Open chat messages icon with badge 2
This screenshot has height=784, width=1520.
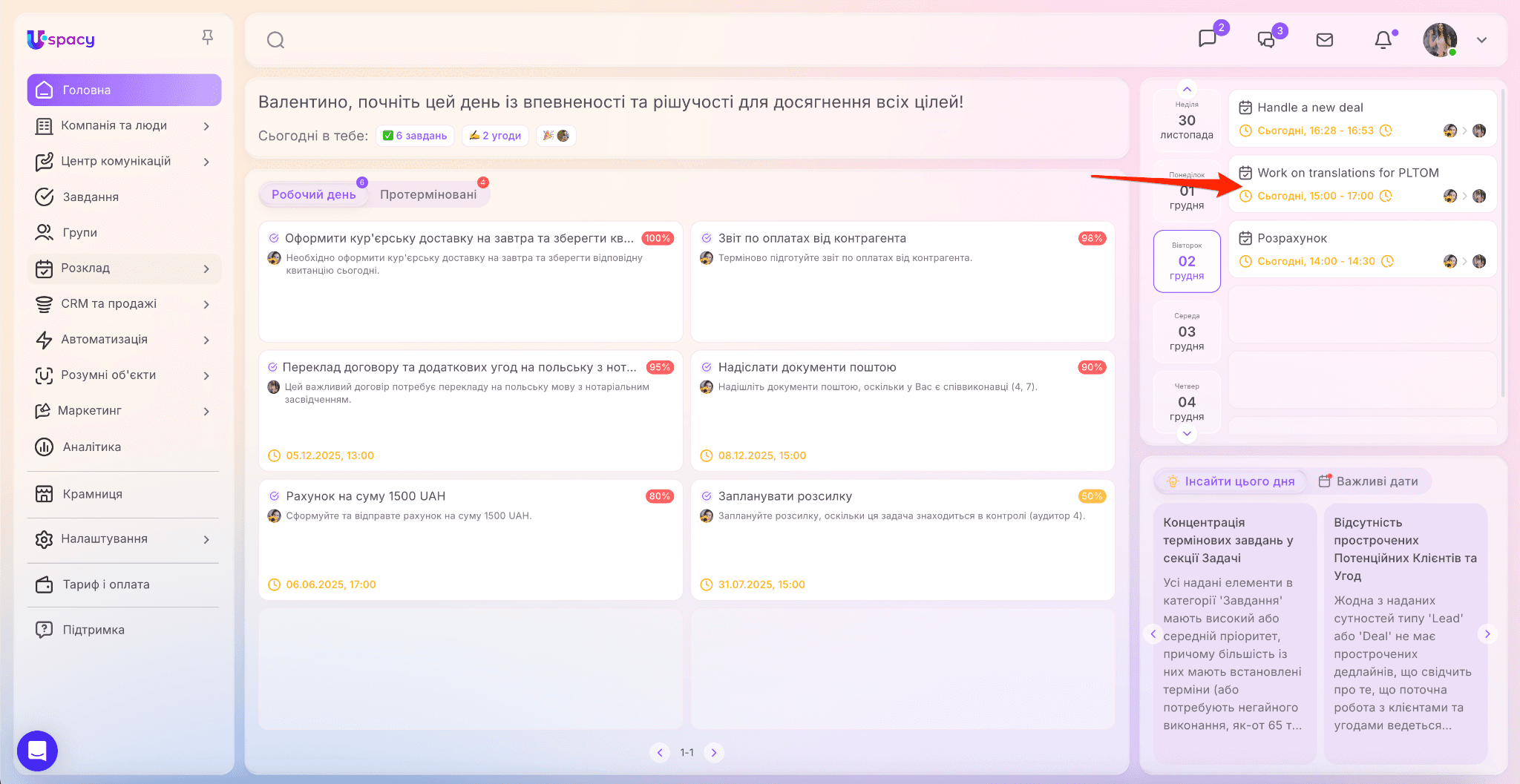coord(1208,39)
